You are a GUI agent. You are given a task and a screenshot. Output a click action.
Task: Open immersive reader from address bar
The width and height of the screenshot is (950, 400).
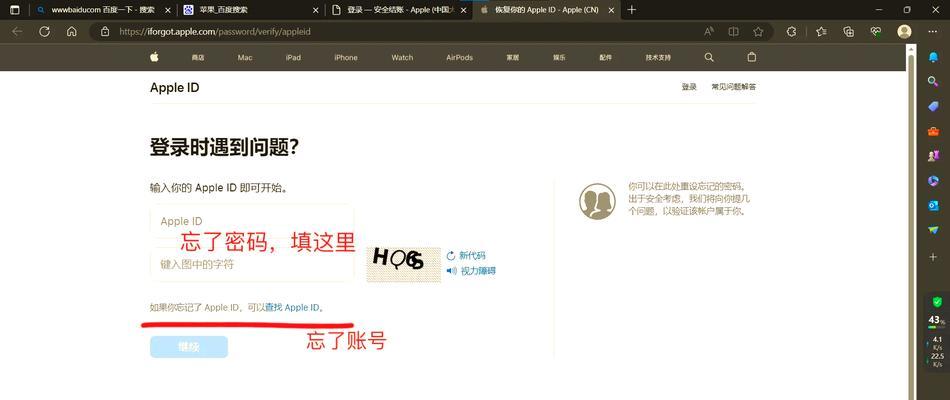[x=733, y=32]
